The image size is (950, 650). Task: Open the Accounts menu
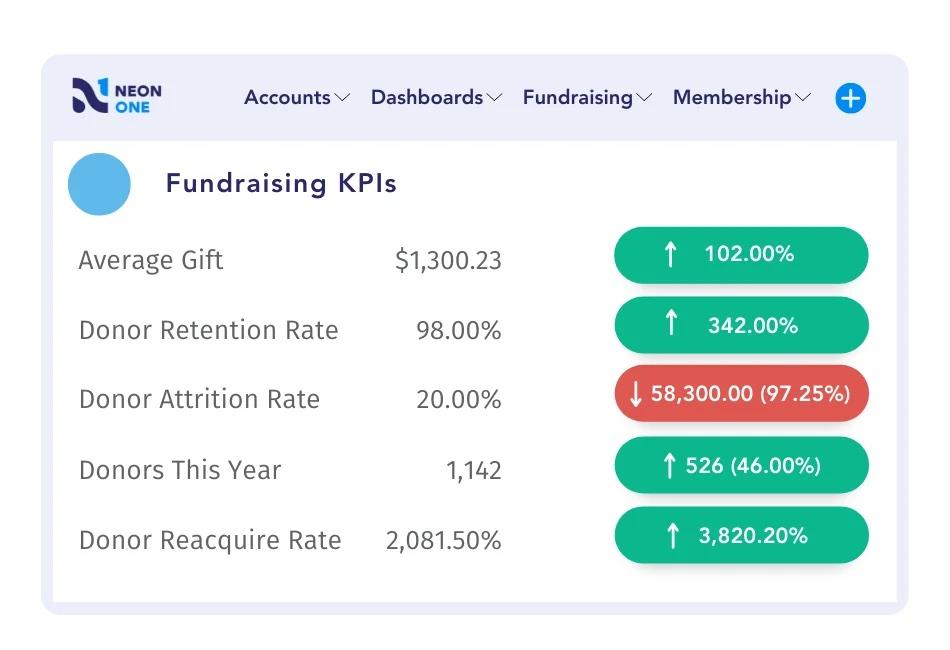[287, 97]
